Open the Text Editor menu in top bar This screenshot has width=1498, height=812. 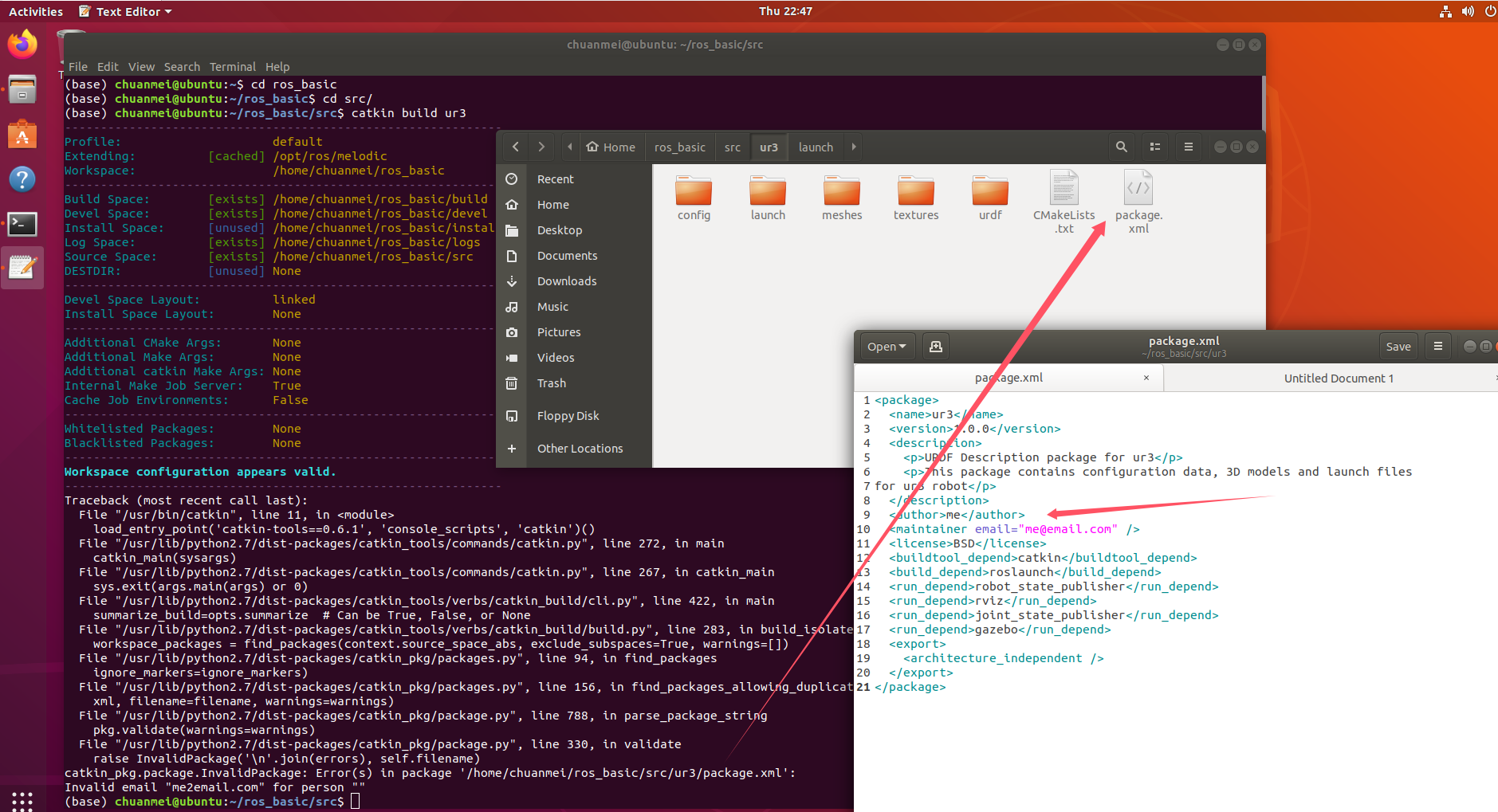[x=124, y=10]
